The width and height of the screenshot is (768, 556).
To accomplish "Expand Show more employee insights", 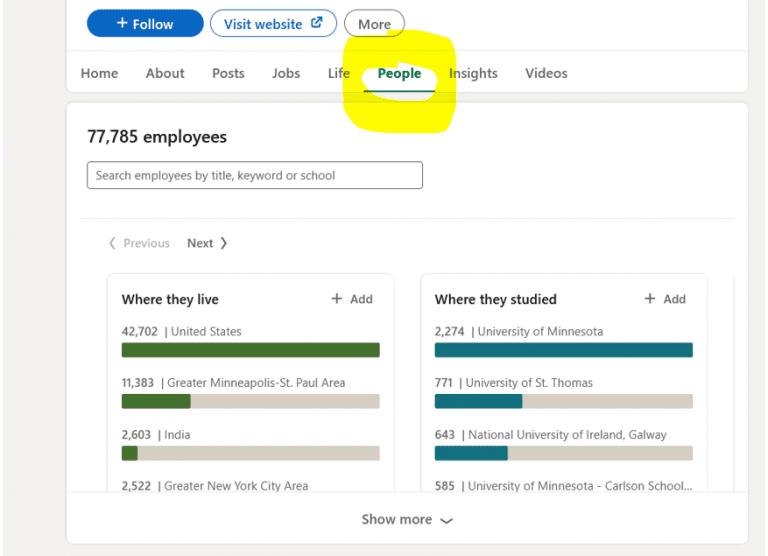I will (x=407, y=520).
